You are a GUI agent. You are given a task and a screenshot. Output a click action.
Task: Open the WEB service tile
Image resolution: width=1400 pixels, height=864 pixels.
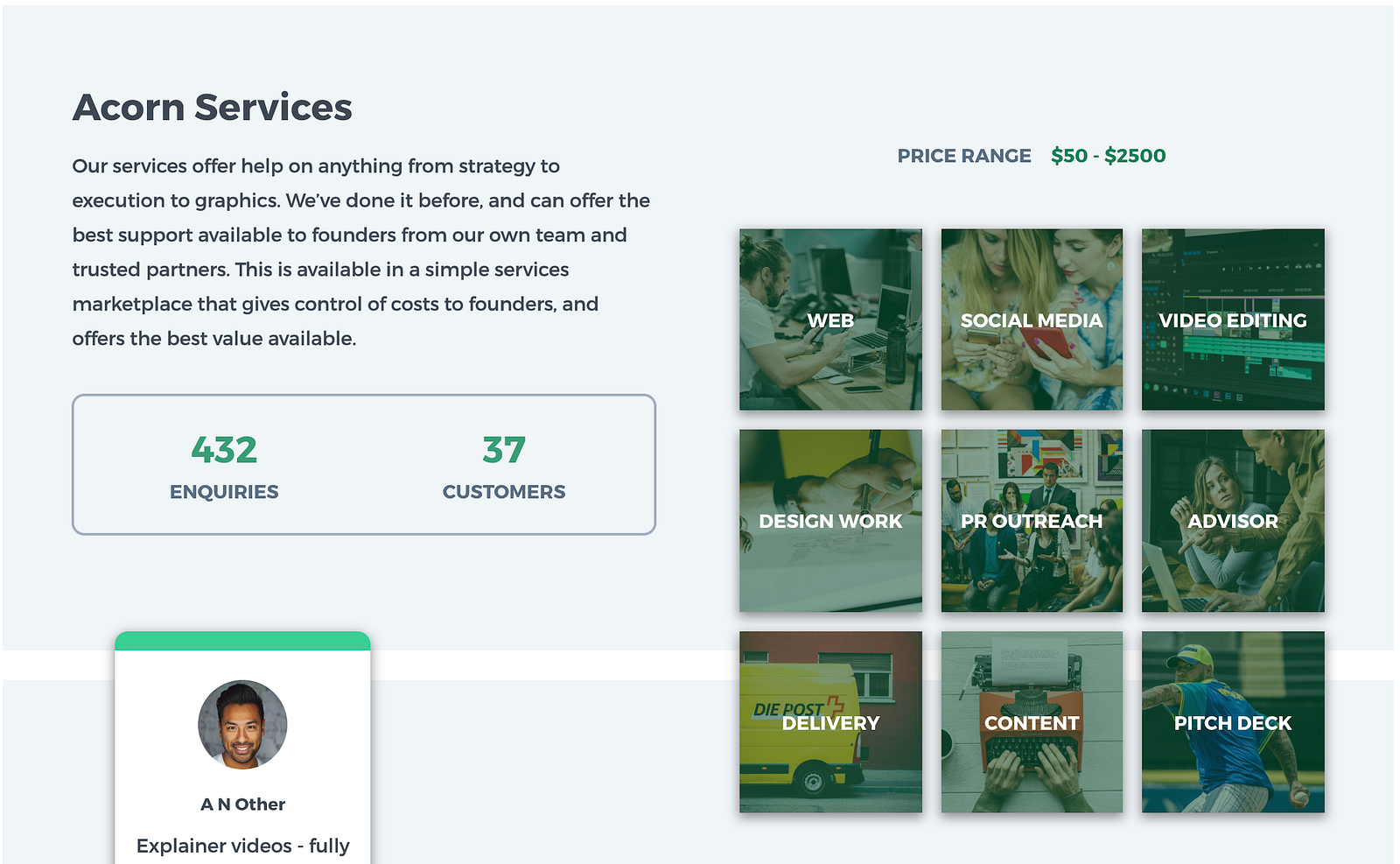tap(830, 320)
